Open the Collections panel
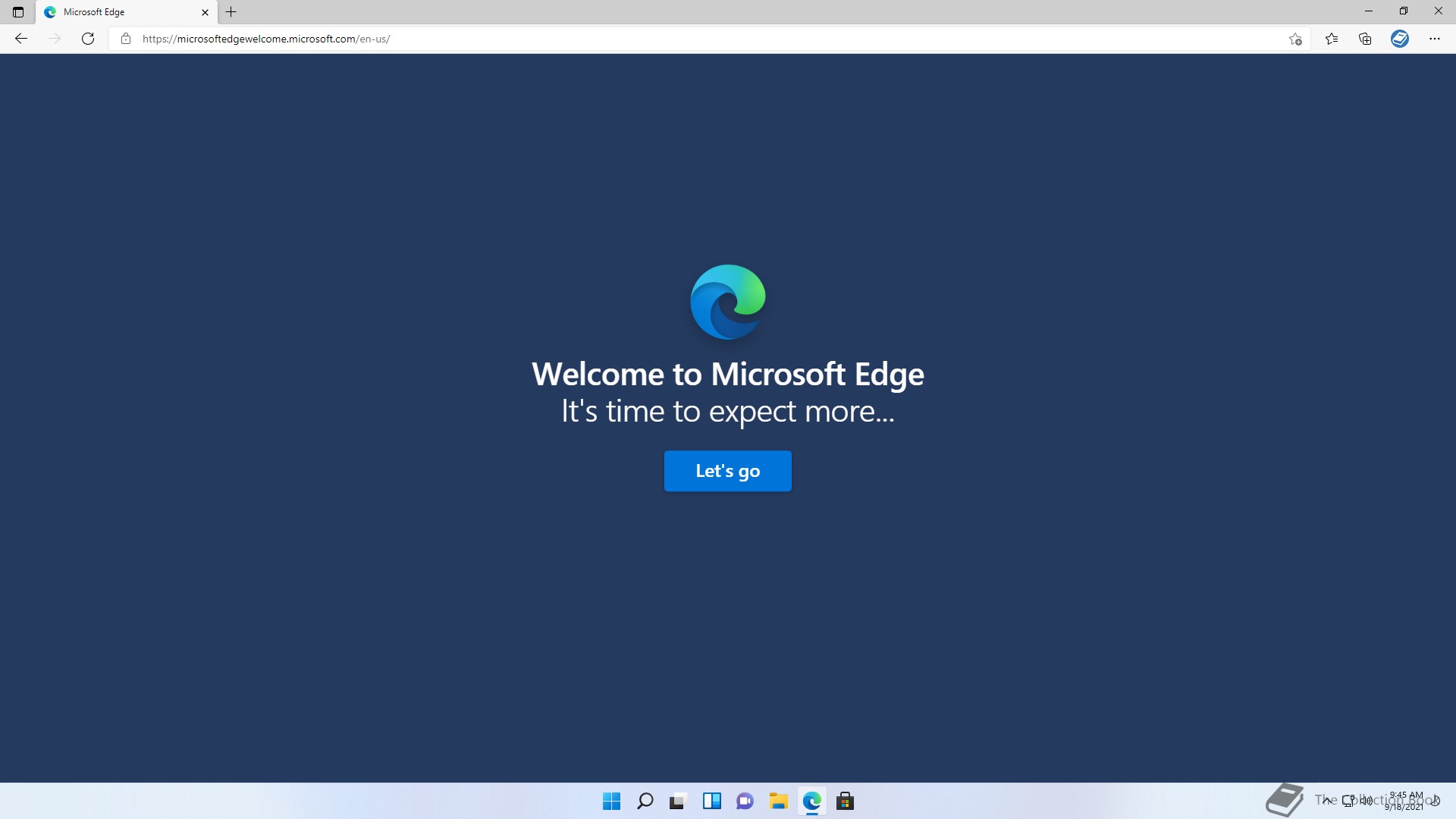Screen dimensions: 1456x819 point(1365,39)
